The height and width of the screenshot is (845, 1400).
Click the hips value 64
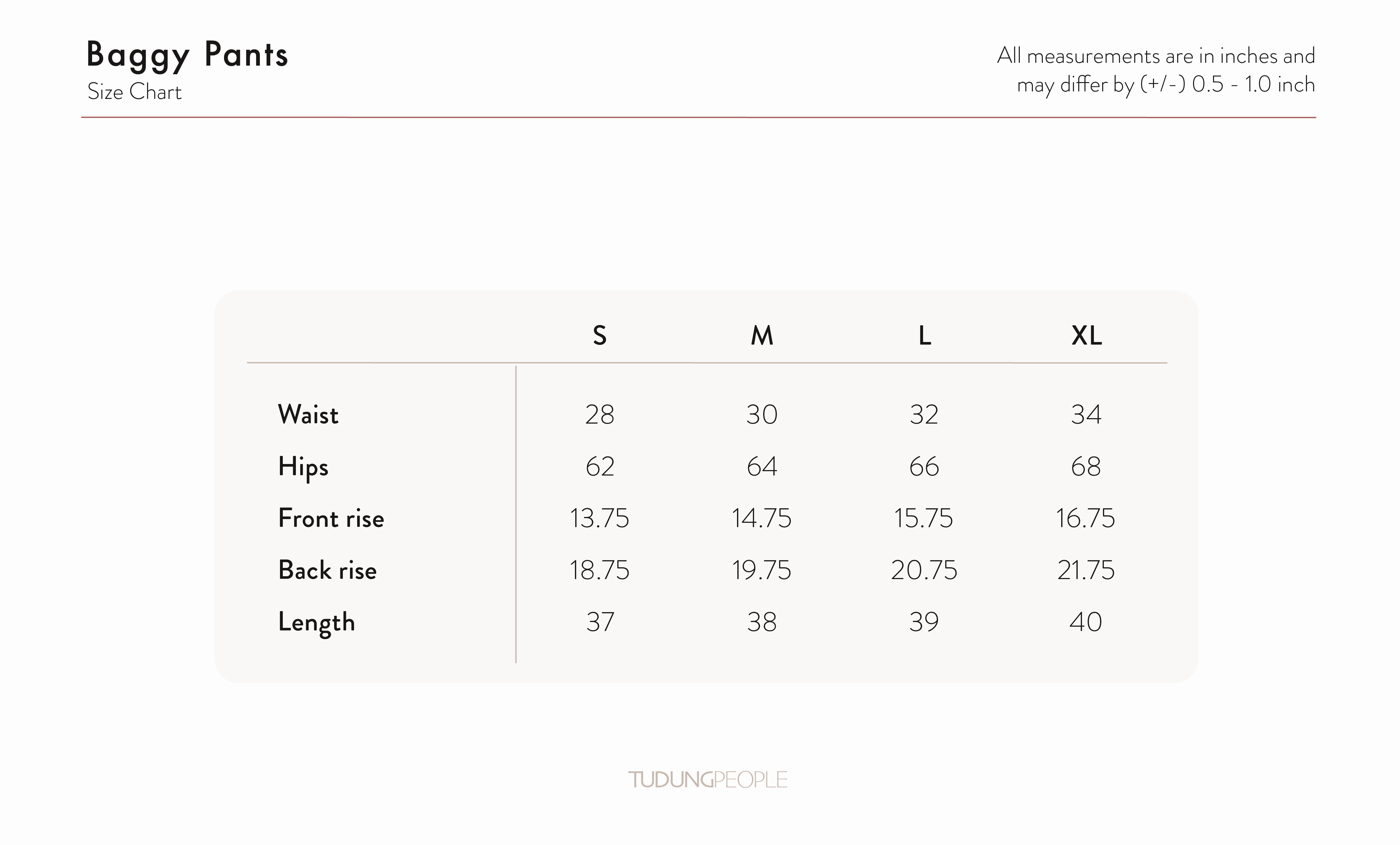(x=761, y=467)
